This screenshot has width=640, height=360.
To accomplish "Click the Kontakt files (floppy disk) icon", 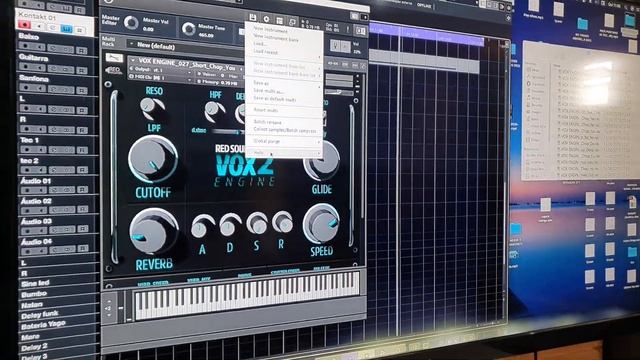I will (x=253, y=18).
